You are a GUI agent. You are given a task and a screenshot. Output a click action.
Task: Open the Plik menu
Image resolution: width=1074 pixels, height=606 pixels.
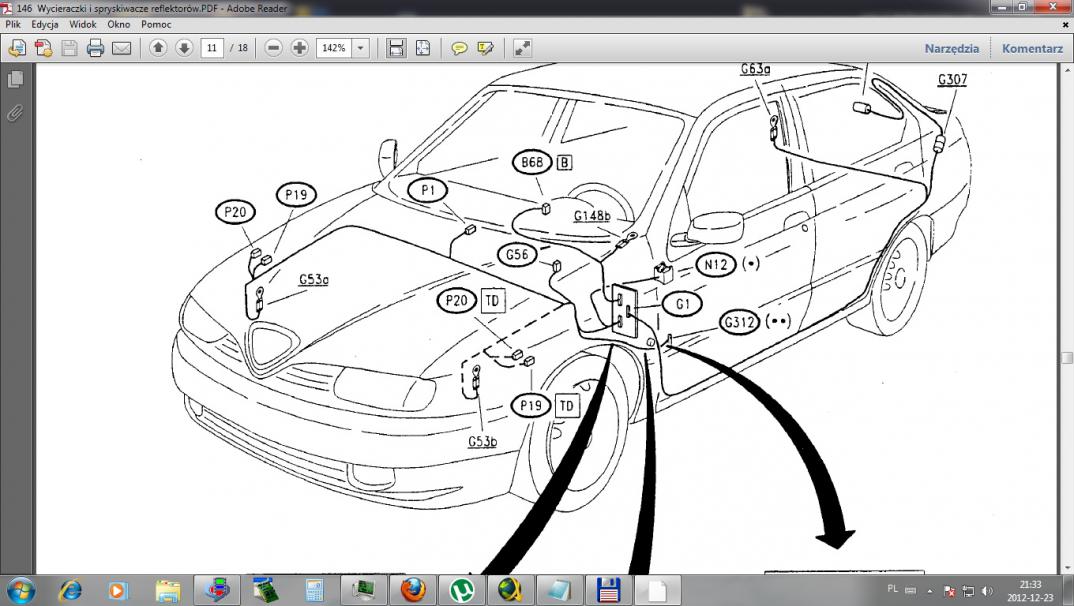(14, 24)
